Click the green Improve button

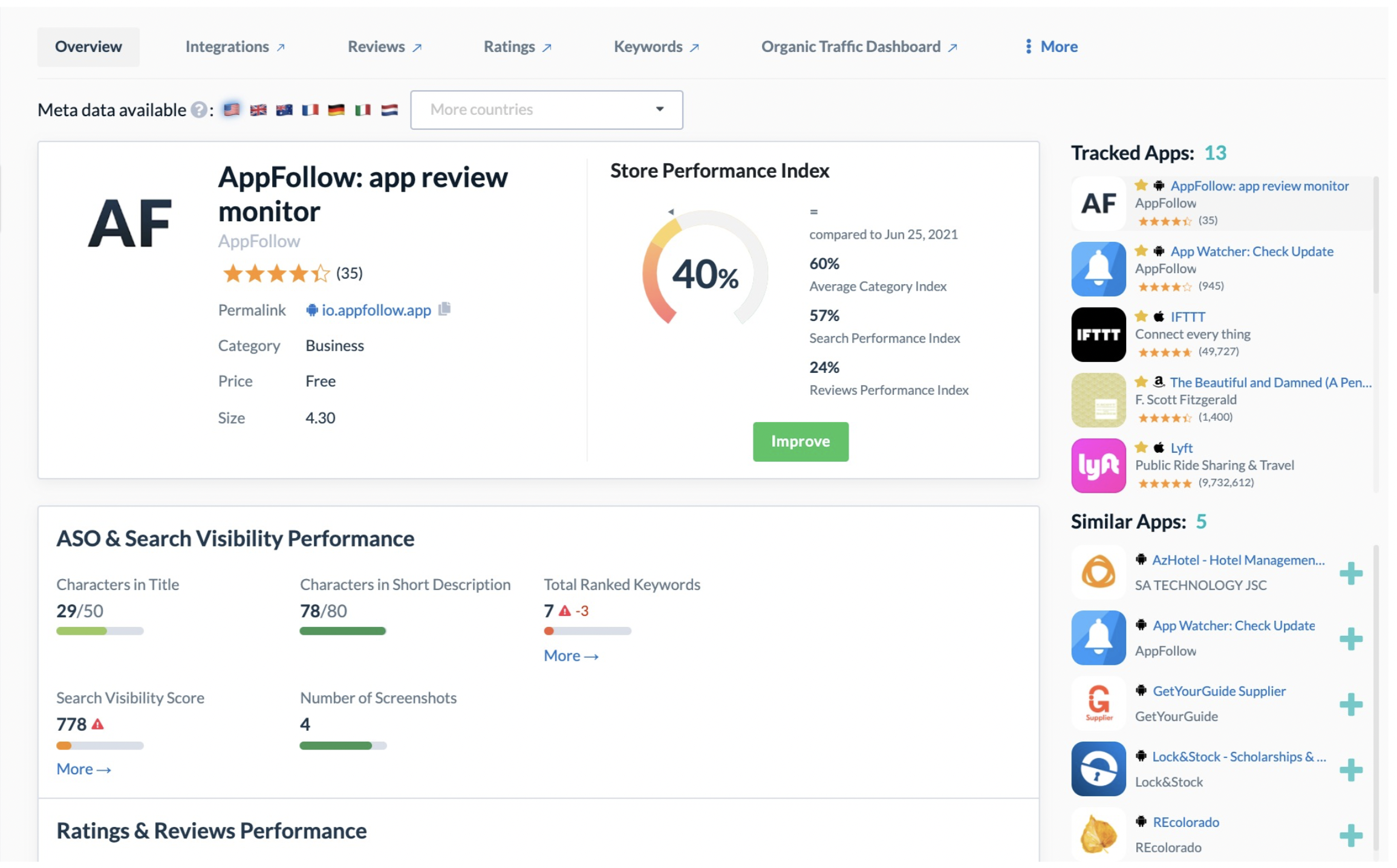click(800, 441)
